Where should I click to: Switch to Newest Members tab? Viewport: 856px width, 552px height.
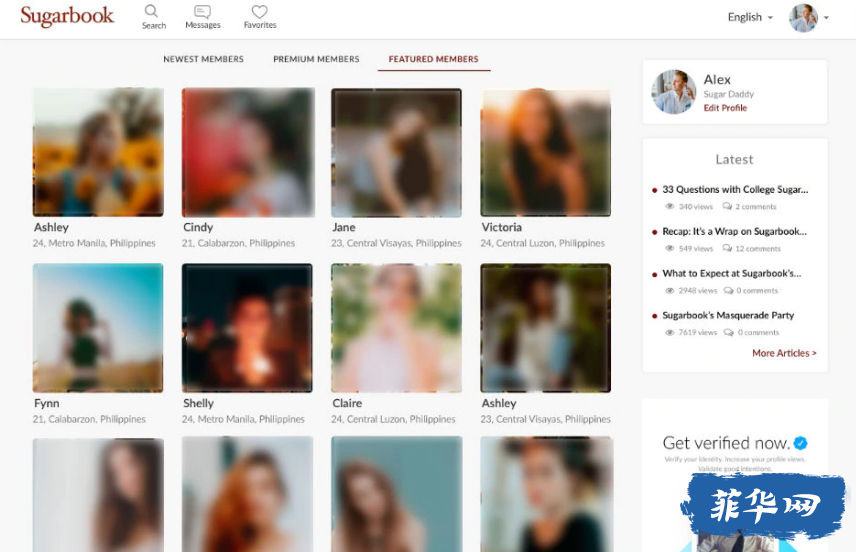[x=203, y=59]
